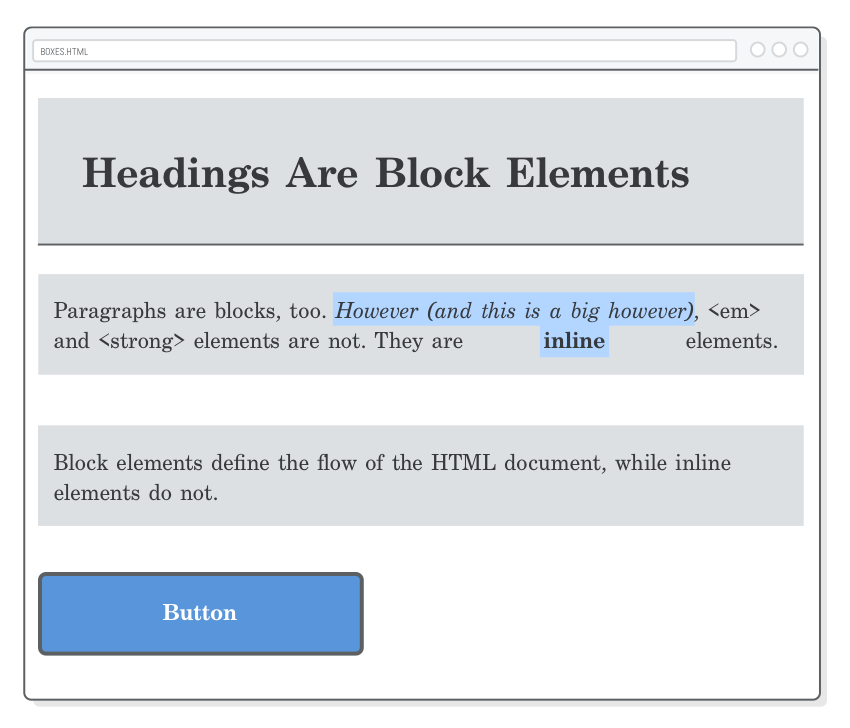
Task: Click the word 'elements' at paragraph end
Action: (x=731, y=341)
